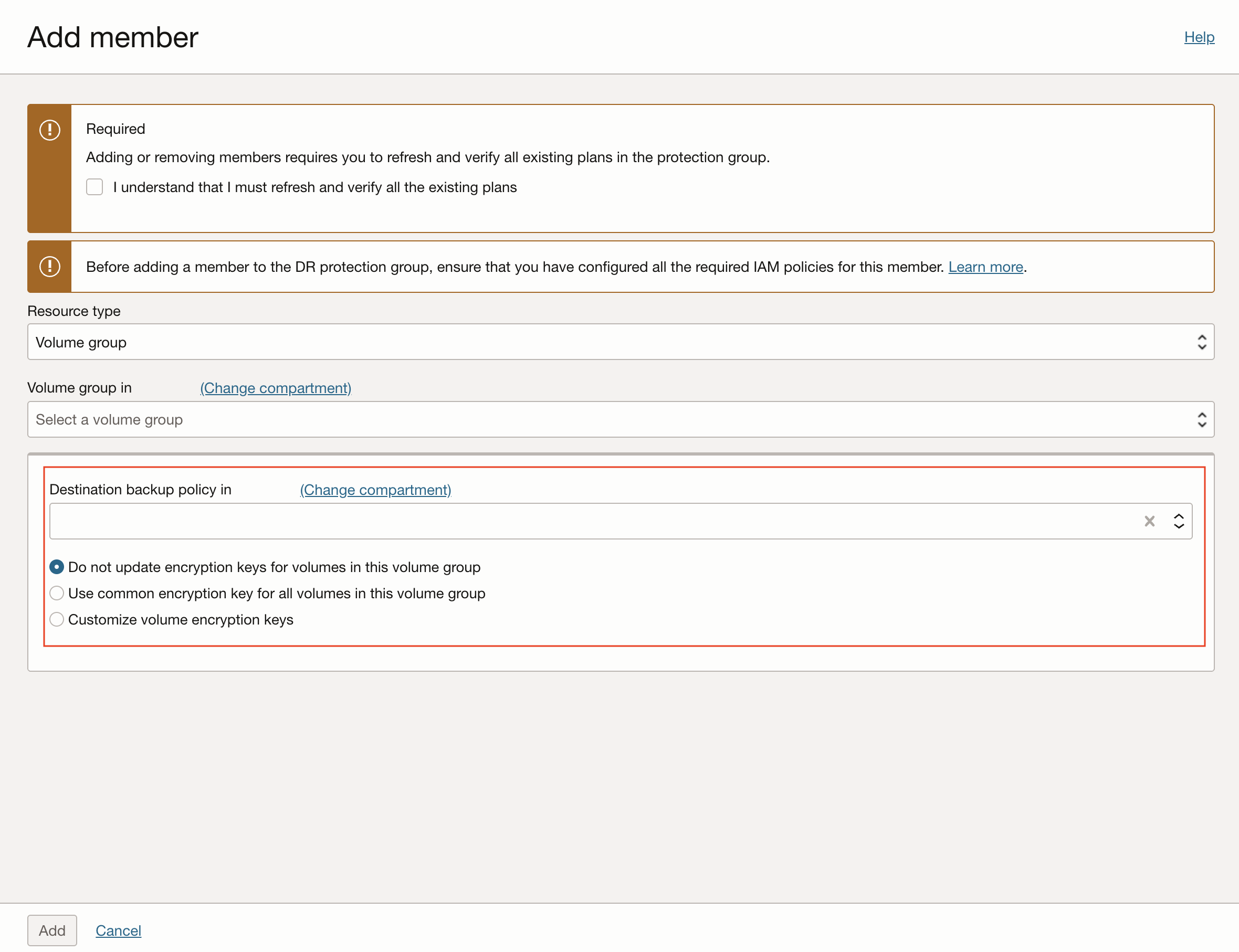Click the volume group selector arrows
Image resolution: width=1239 pixels, height=952 pixels.
(1201, 419)
